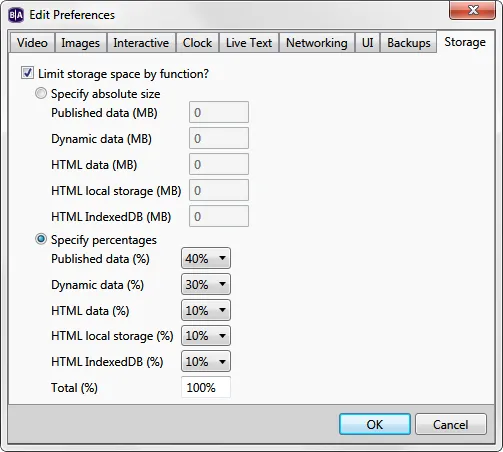The image size is (503, 452).
Task: Click OK to save preferences
Action: pyautogui.click(x=375, y=424)
